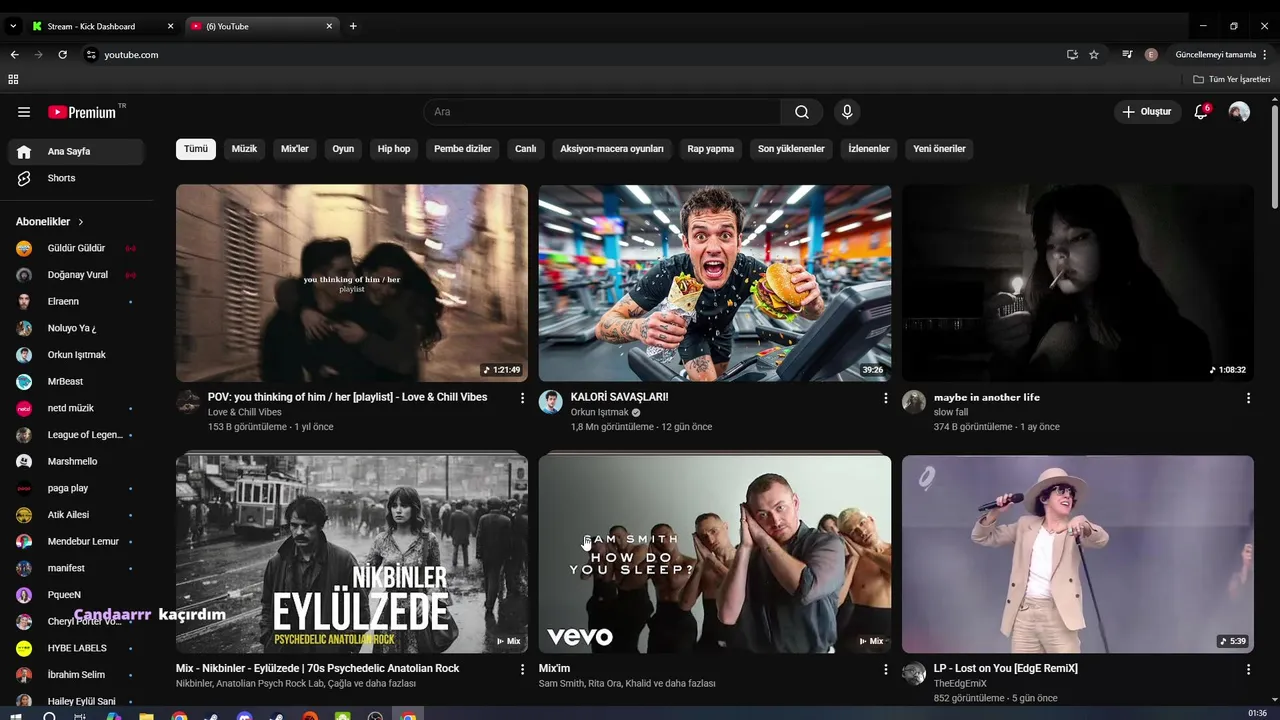Click the KALORİ SAVAŞLARI video title

pos(620,397)
